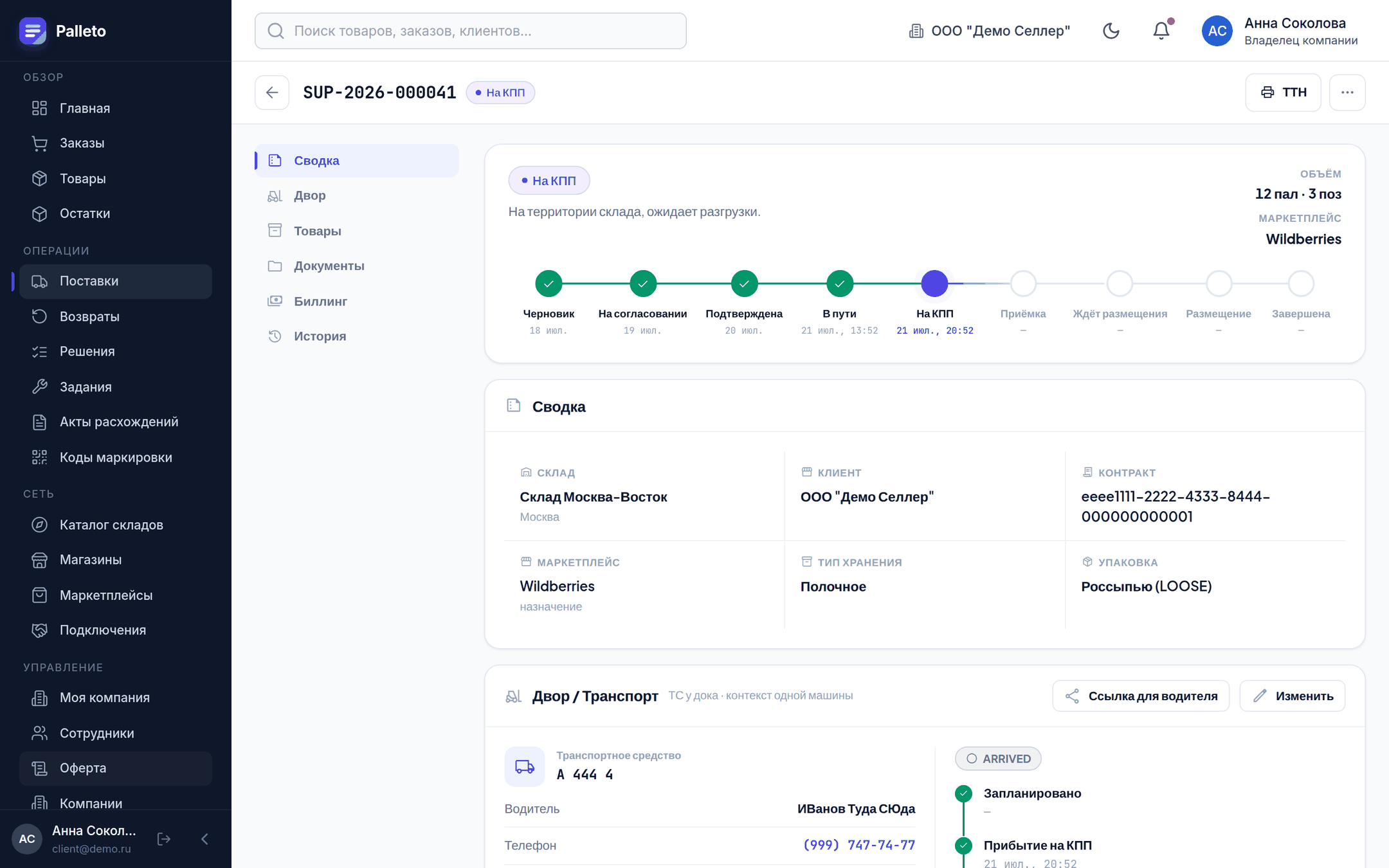
Task: Click the Изменить edit button
Action: point(1292,696)
